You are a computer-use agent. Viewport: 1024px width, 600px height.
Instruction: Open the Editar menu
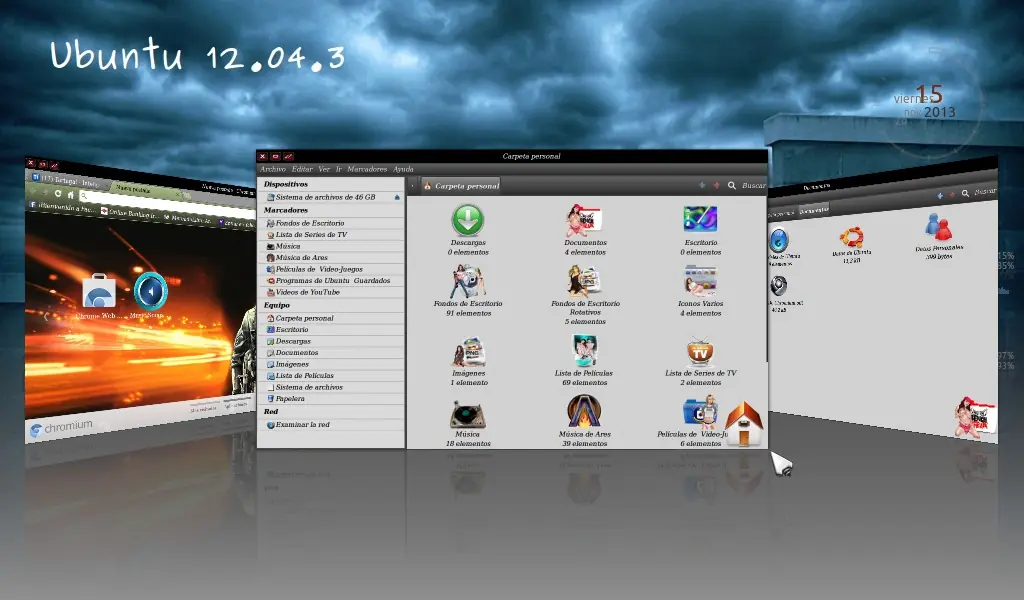302,169
